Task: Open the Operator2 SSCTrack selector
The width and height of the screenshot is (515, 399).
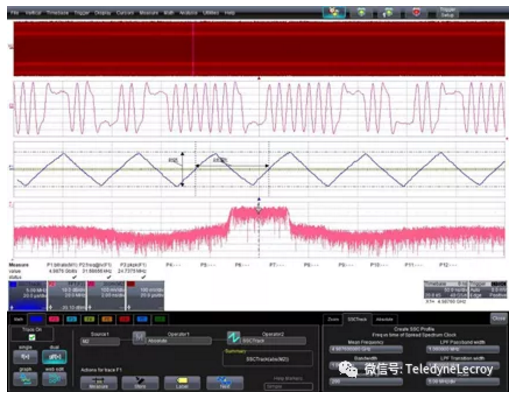Action: pos(273,341)
